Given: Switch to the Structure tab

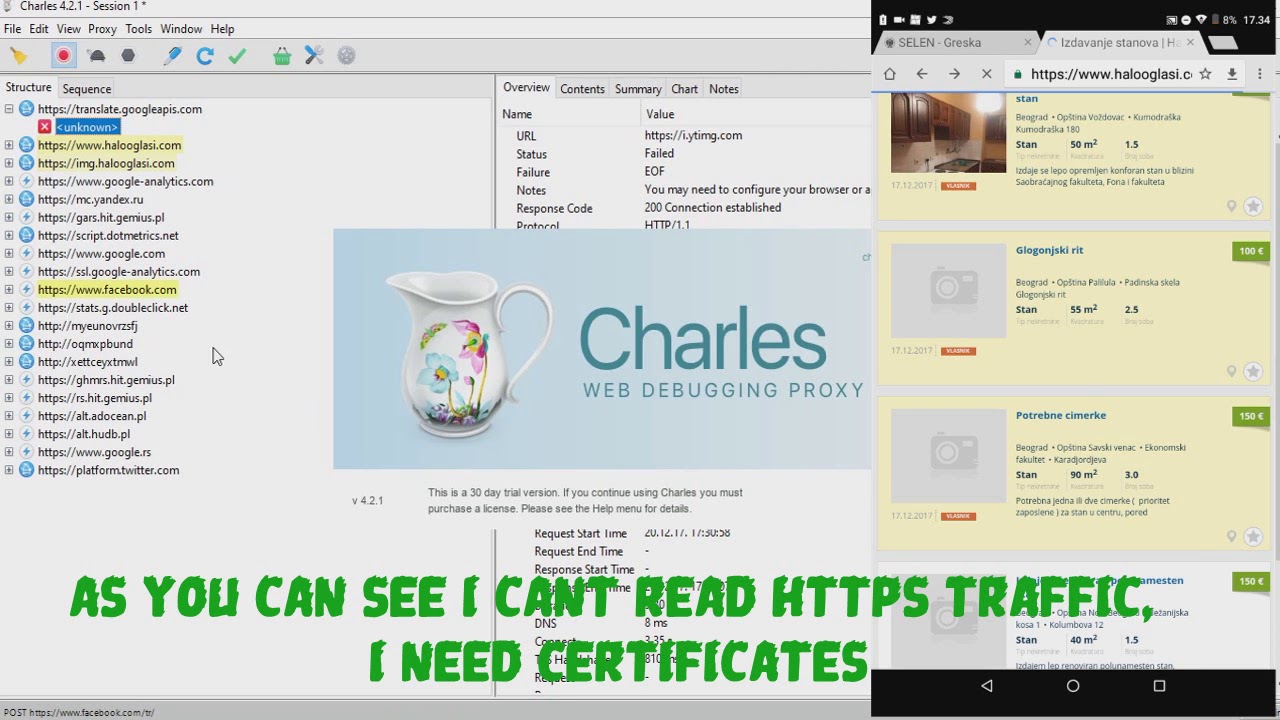Looking at the screenshot, I should [28, 88].
